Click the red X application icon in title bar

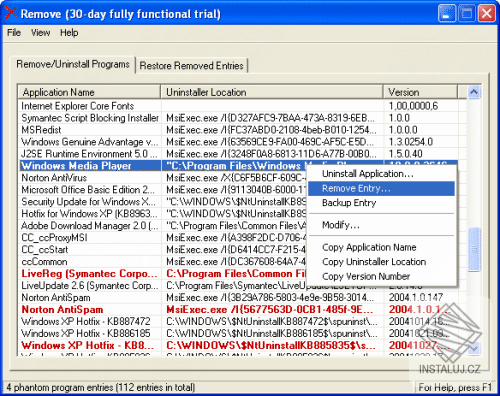(10, 13)
